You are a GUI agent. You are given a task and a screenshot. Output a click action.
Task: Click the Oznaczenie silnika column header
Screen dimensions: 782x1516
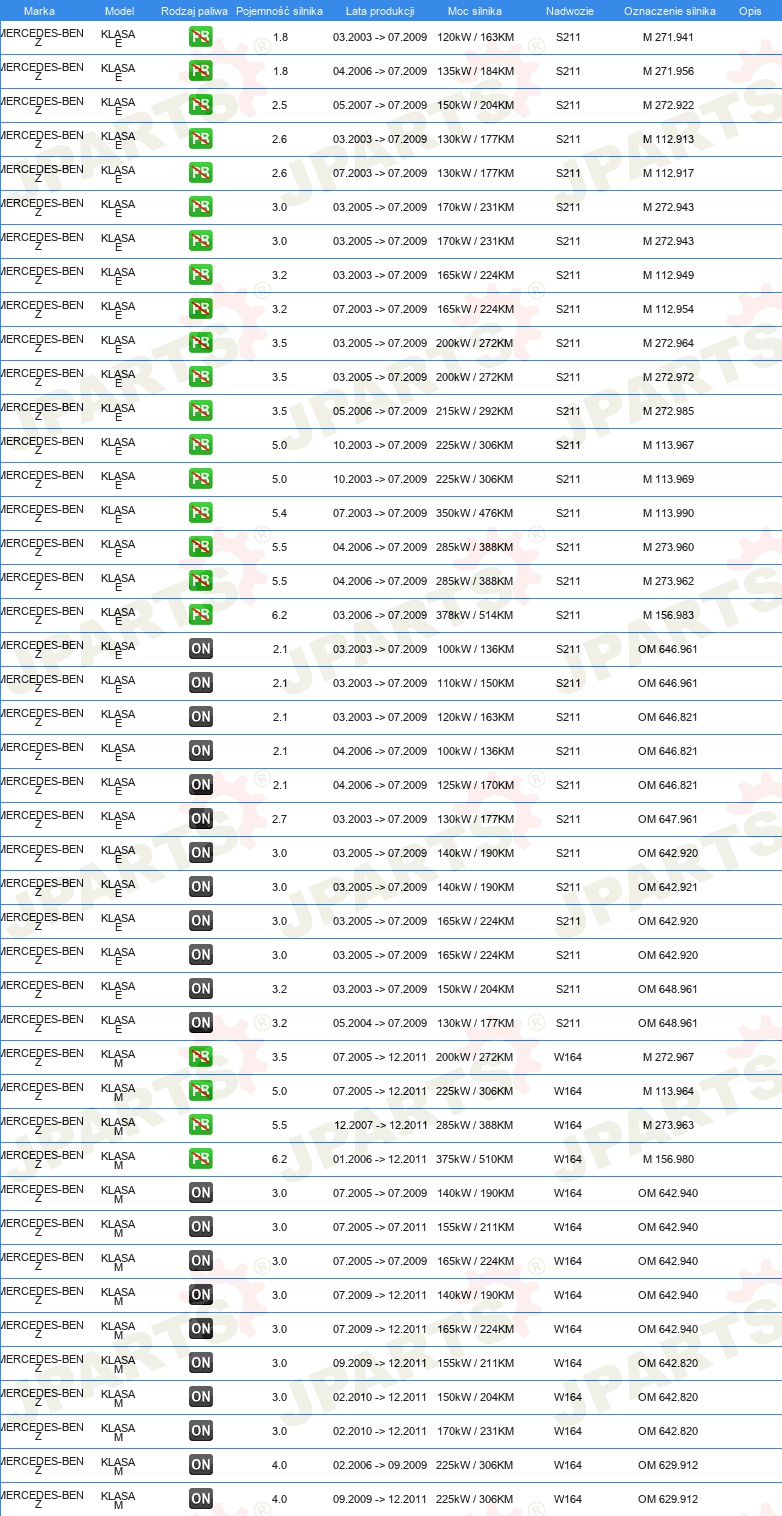[669, 11]
